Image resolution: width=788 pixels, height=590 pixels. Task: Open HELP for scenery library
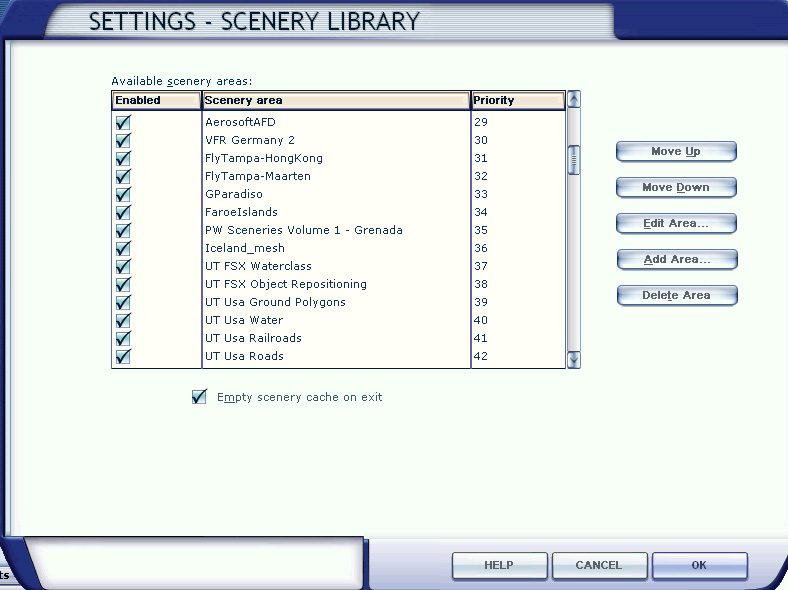[498, 566]
